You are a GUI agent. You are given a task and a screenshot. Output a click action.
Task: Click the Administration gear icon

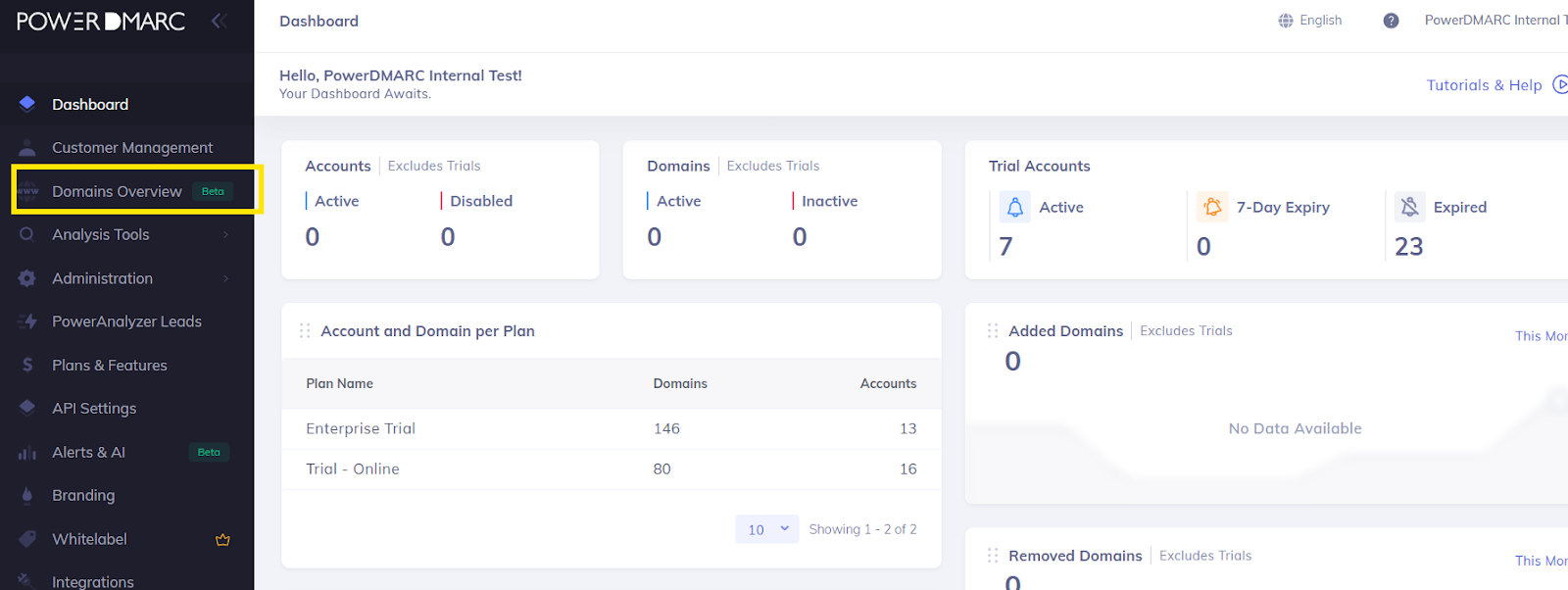click(27, 278)
